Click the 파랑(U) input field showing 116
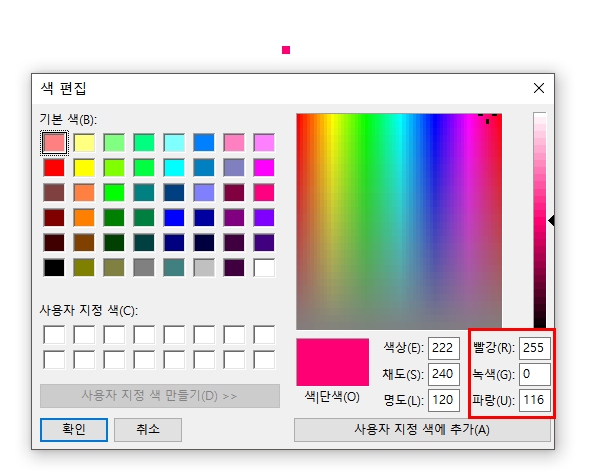 [x=534, y=400]
